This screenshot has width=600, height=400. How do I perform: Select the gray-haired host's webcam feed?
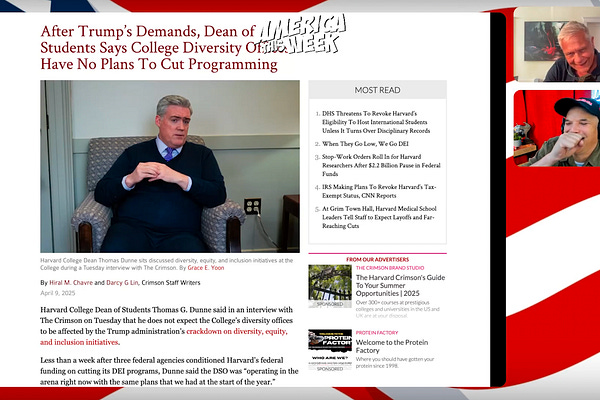tap(557, 44)
